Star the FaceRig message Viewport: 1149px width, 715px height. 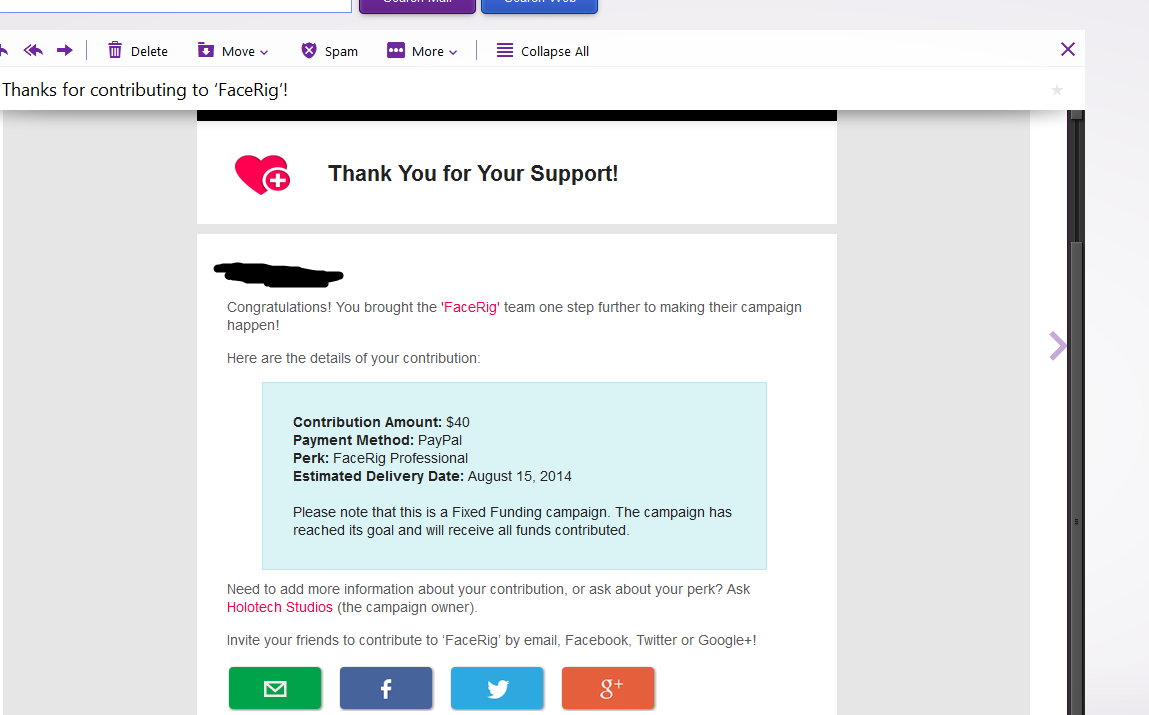[x=1057, y=90]
